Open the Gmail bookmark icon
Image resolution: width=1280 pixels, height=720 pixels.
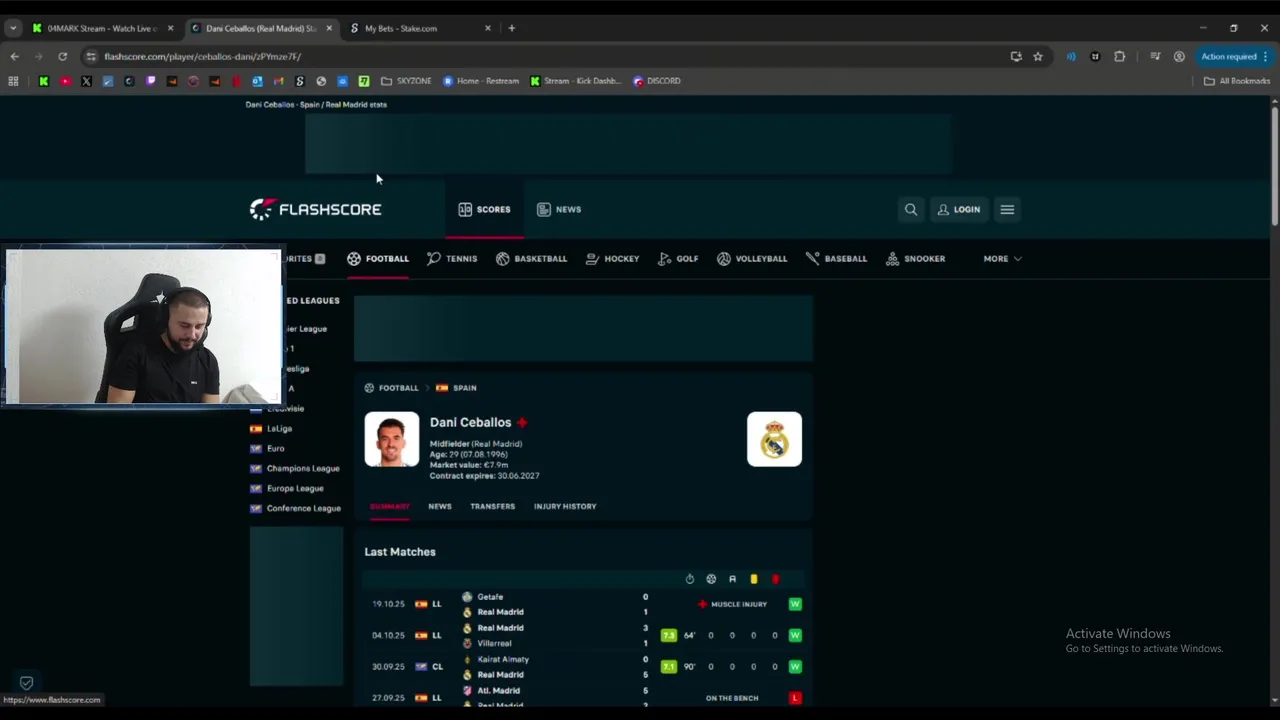click(x=278, y=81)
